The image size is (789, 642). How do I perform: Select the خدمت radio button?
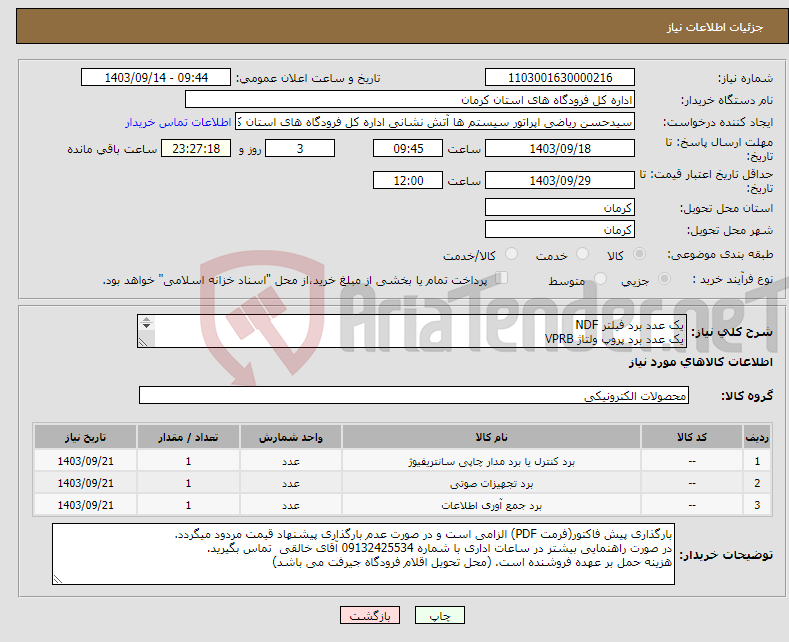(x=582, y=254)
